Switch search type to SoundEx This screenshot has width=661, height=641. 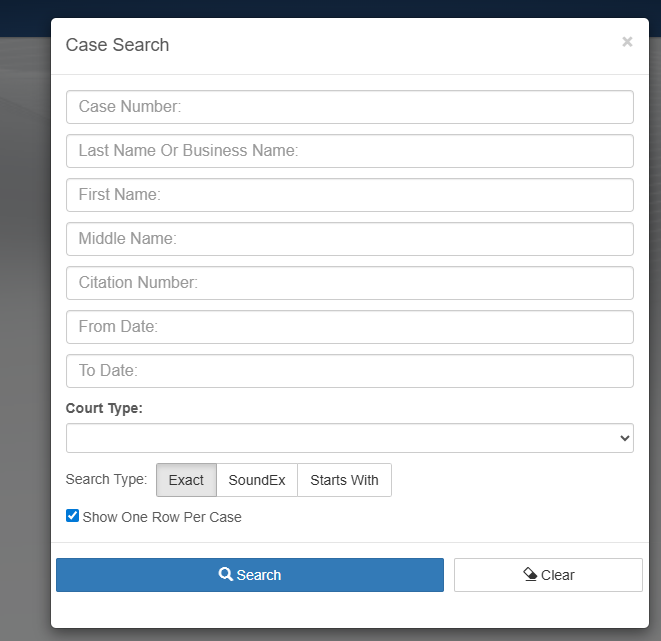coord(257,480)
